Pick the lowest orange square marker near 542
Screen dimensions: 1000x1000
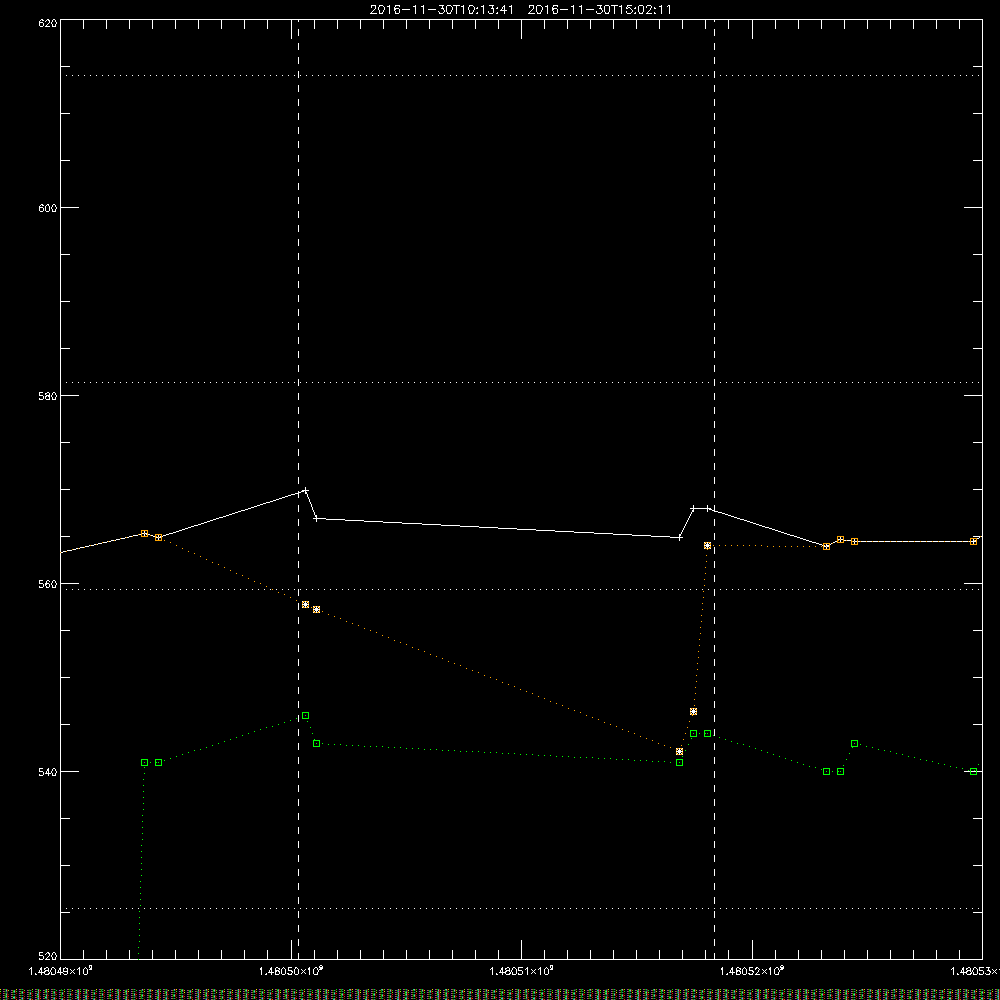click(679, 752)
